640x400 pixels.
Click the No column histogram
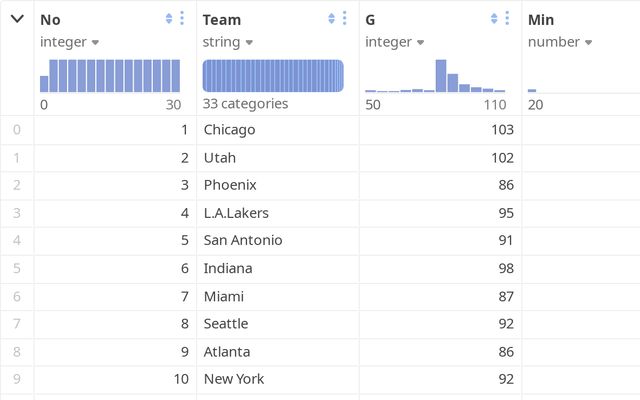click(110, 76)
